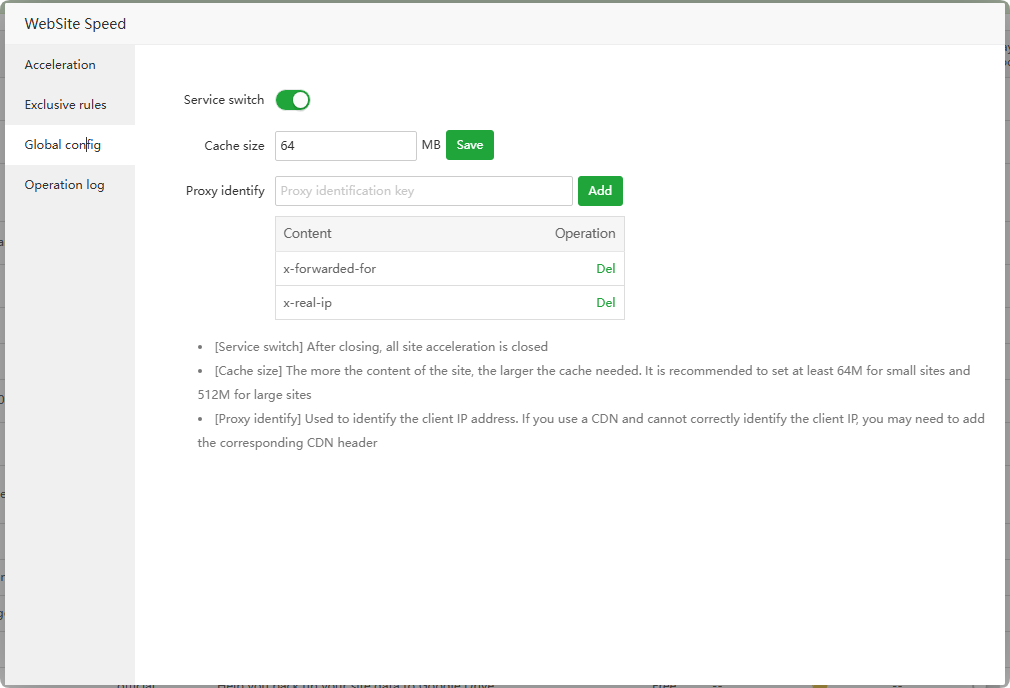
Task: Switch to the Exclusive rules tab
Action: [65, 105]
